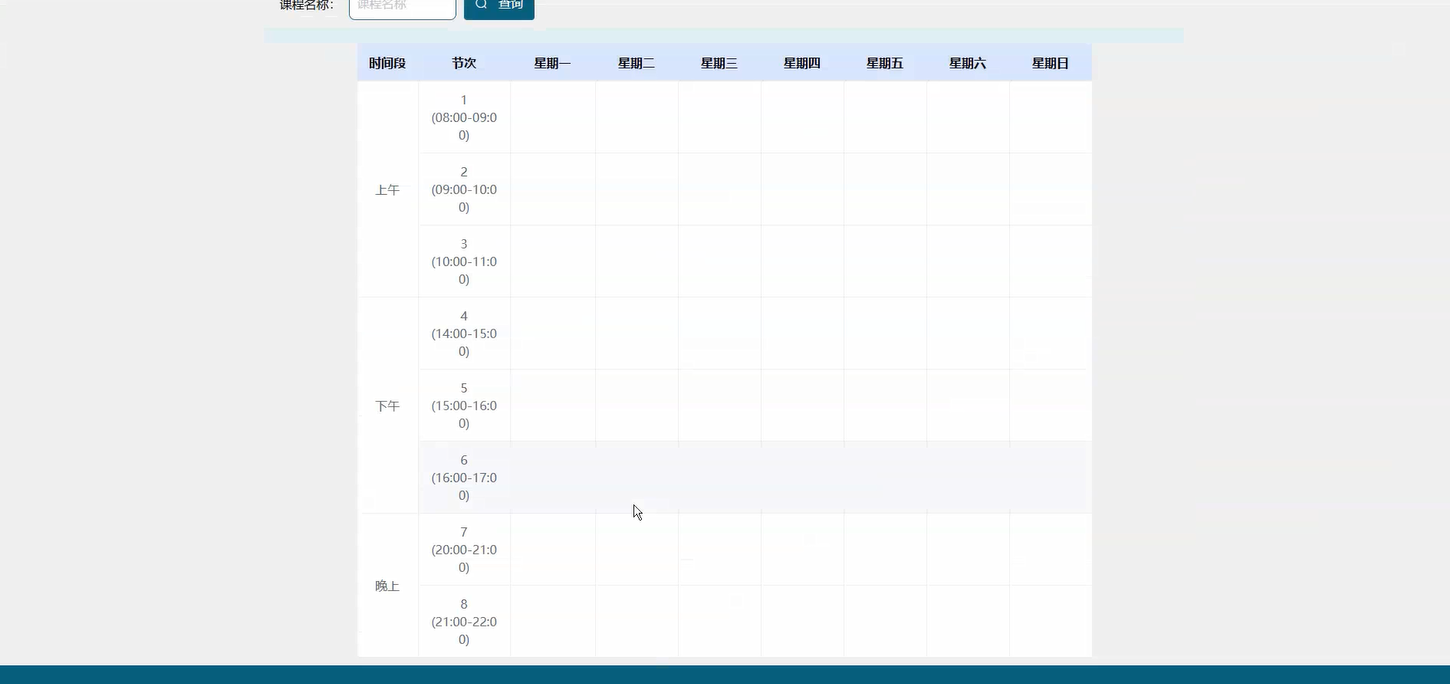1450x684 pixels.
Task: Select the 星期三 column header
Action: pos(720,63)
